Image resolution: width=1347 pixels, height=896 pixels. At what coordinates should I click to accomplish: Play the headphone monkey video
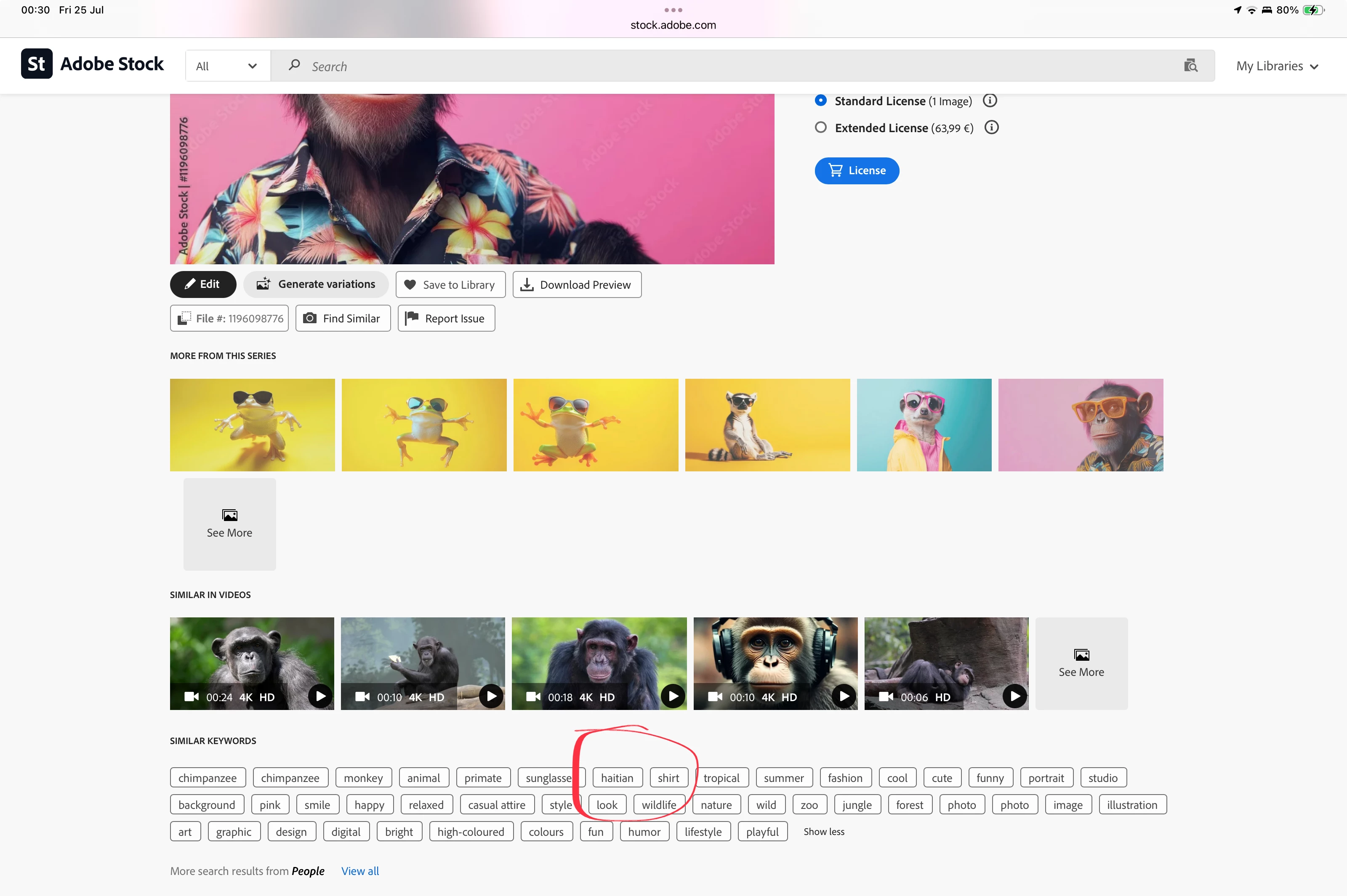[x=844, y=696]
